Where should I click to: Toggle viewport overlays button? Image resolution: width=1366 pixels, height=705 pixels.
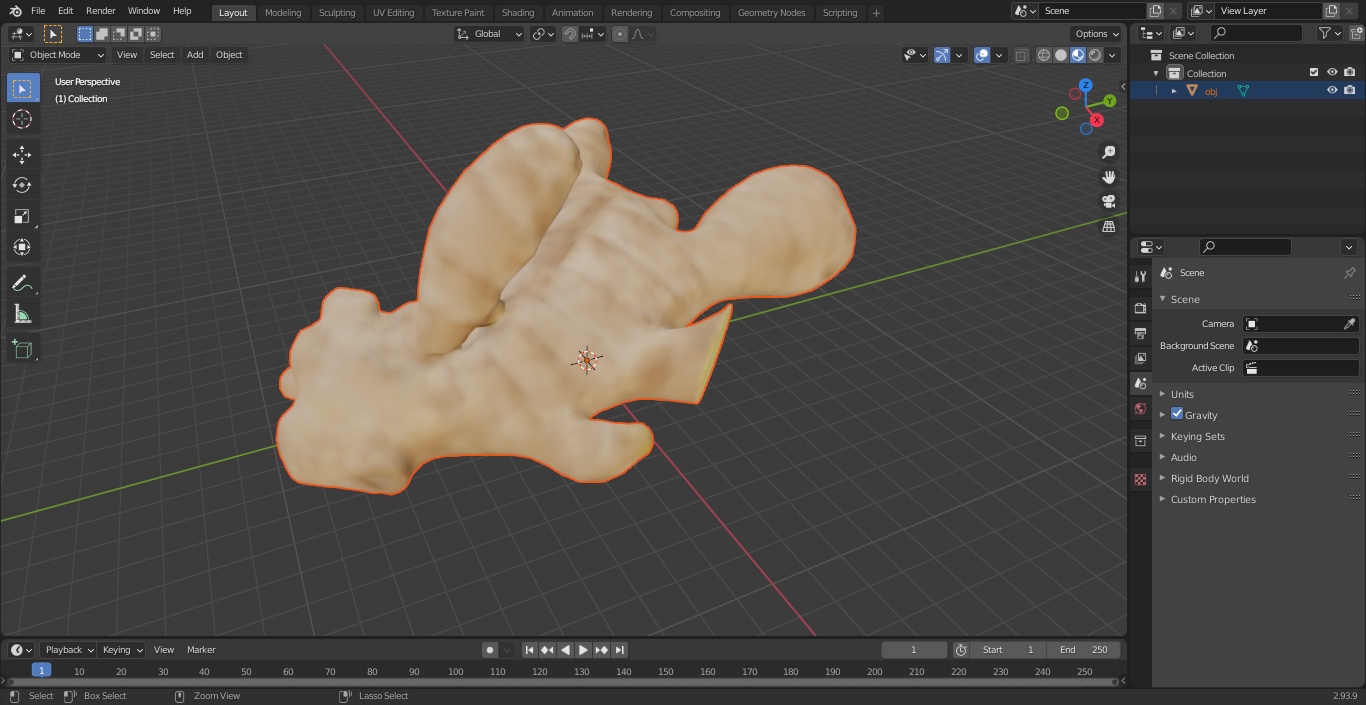click(983, 55)
